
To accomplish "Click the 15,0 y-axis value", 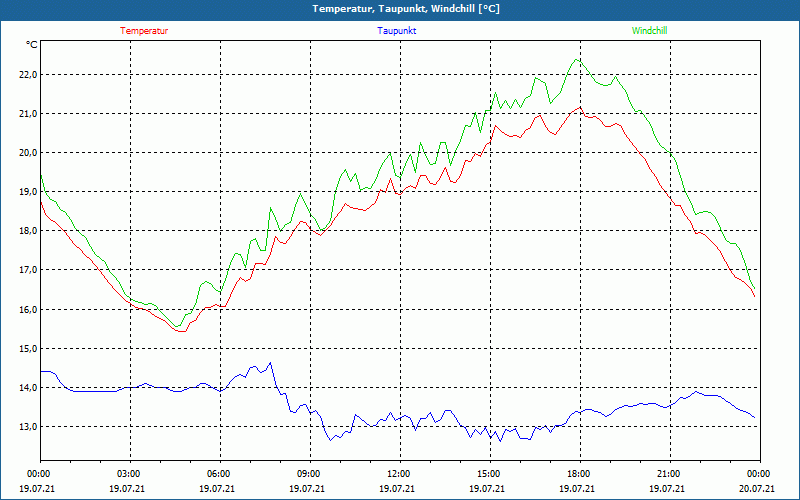I will [29, 349].
